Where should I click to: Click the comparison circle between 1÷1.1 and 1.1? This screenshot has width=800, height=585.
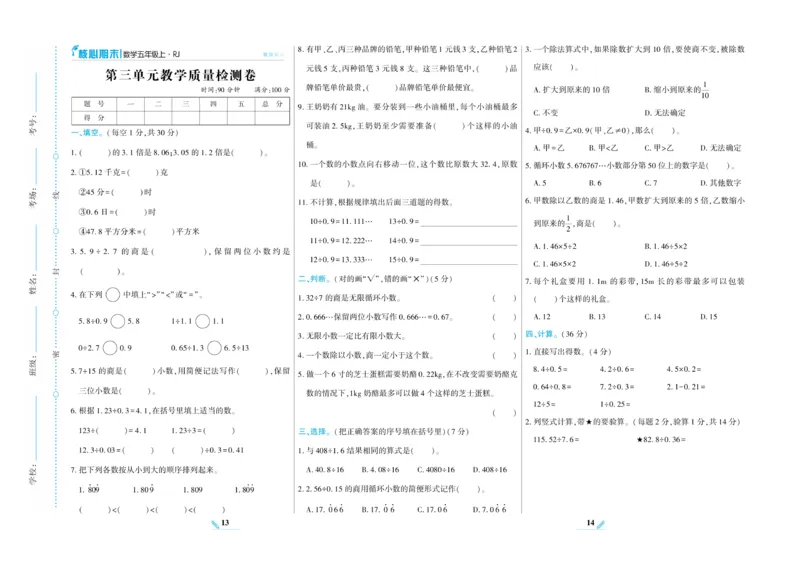(x=201, y=321)
